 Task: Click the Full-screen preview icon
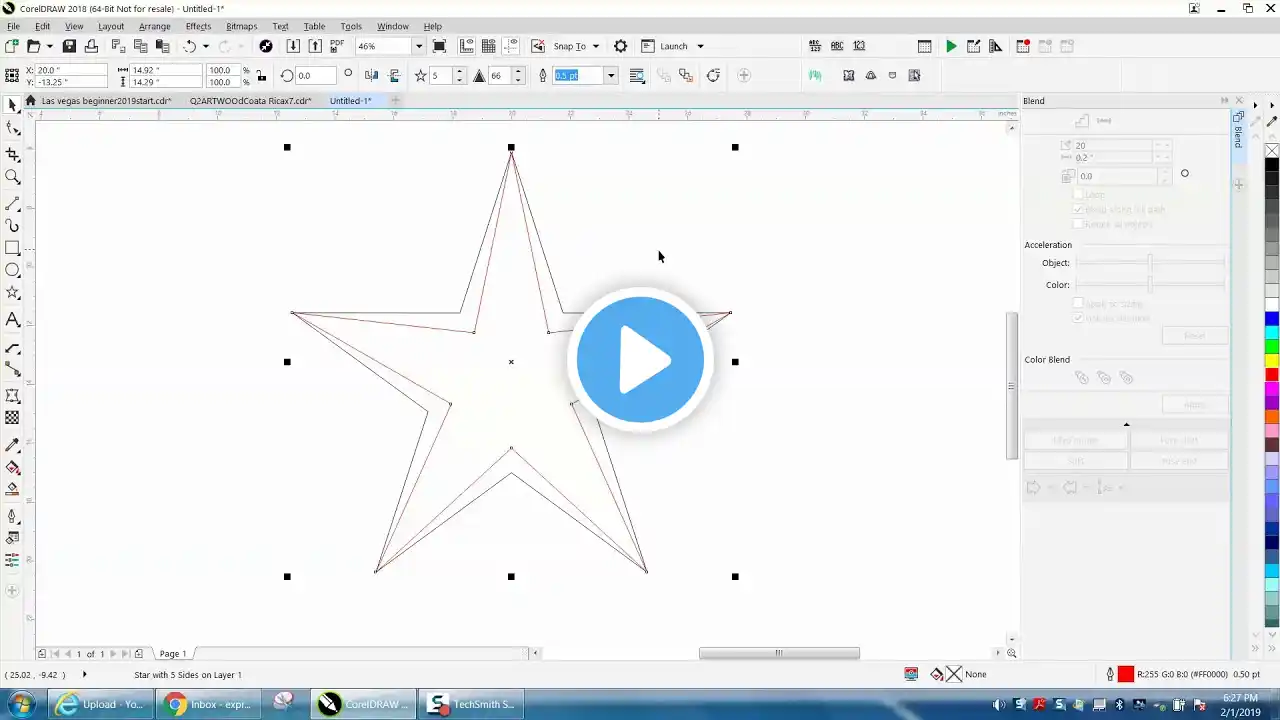click(x=439, y=46)
